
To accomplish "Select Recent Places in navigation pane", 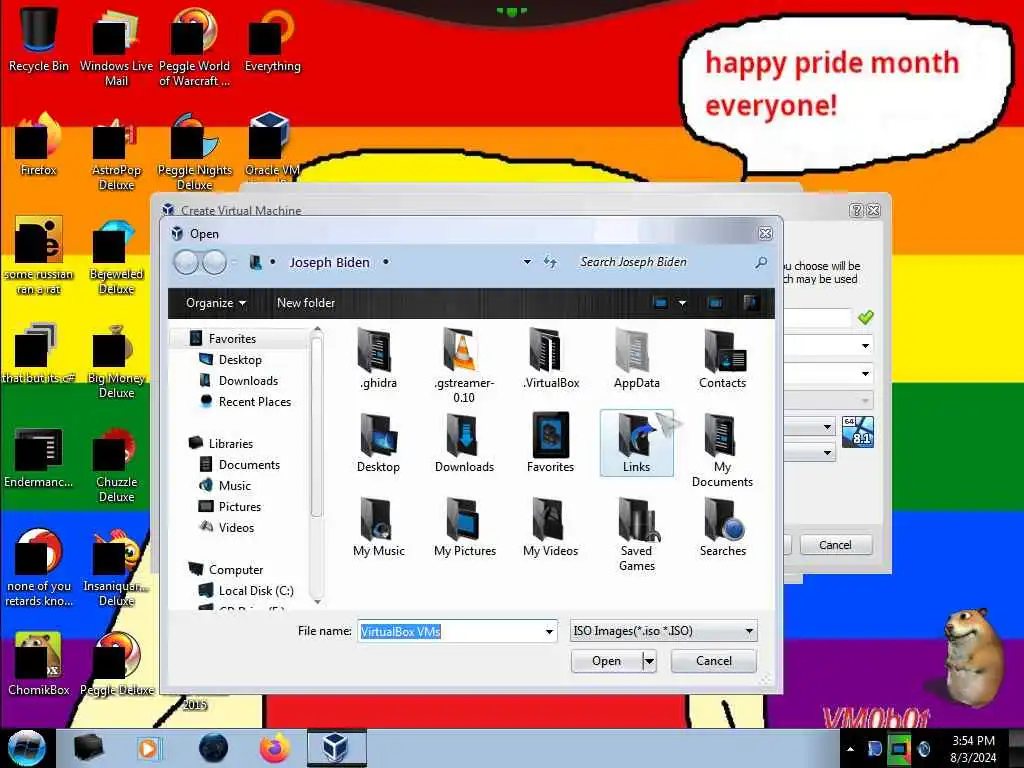I will pyautogui.click(x=255, y=402).
